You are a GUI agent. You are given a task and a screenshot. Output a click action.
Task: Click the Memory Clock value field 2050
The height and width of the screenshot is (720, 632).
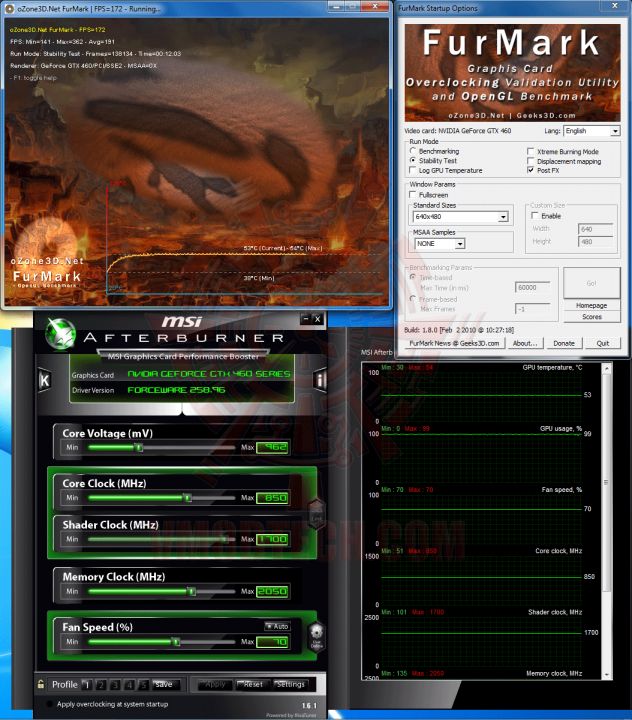(272, 591)
